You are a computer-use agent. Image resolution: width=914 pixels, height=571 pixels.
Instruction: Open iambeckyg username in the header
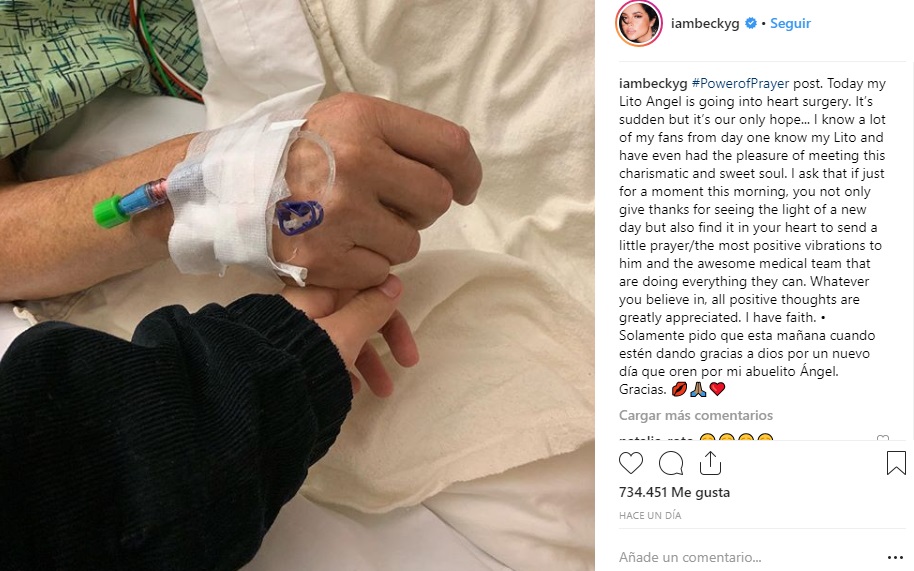pos(705,23)
